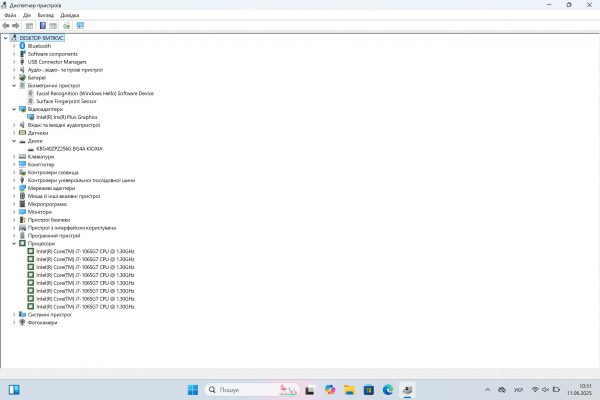
Task: Expand the Комп'ютер category
Action: tap(14, 164)
